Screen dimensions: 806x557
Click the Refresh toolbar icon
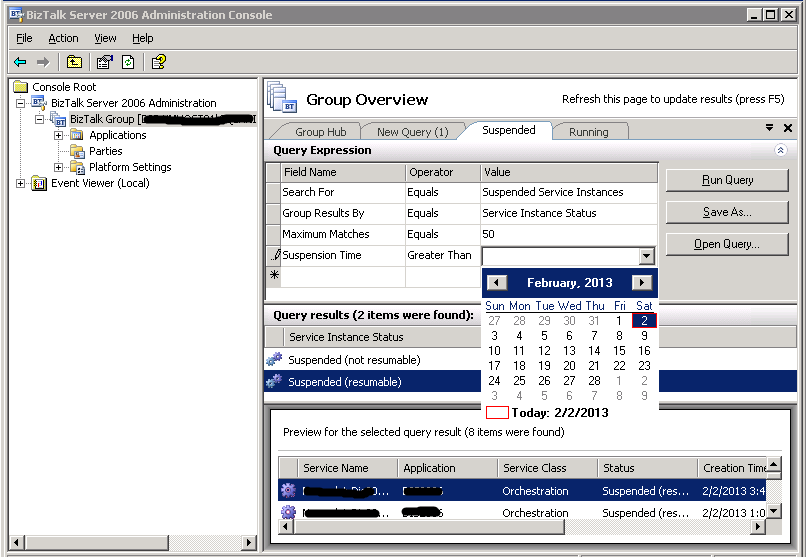(x=128, y=62)
